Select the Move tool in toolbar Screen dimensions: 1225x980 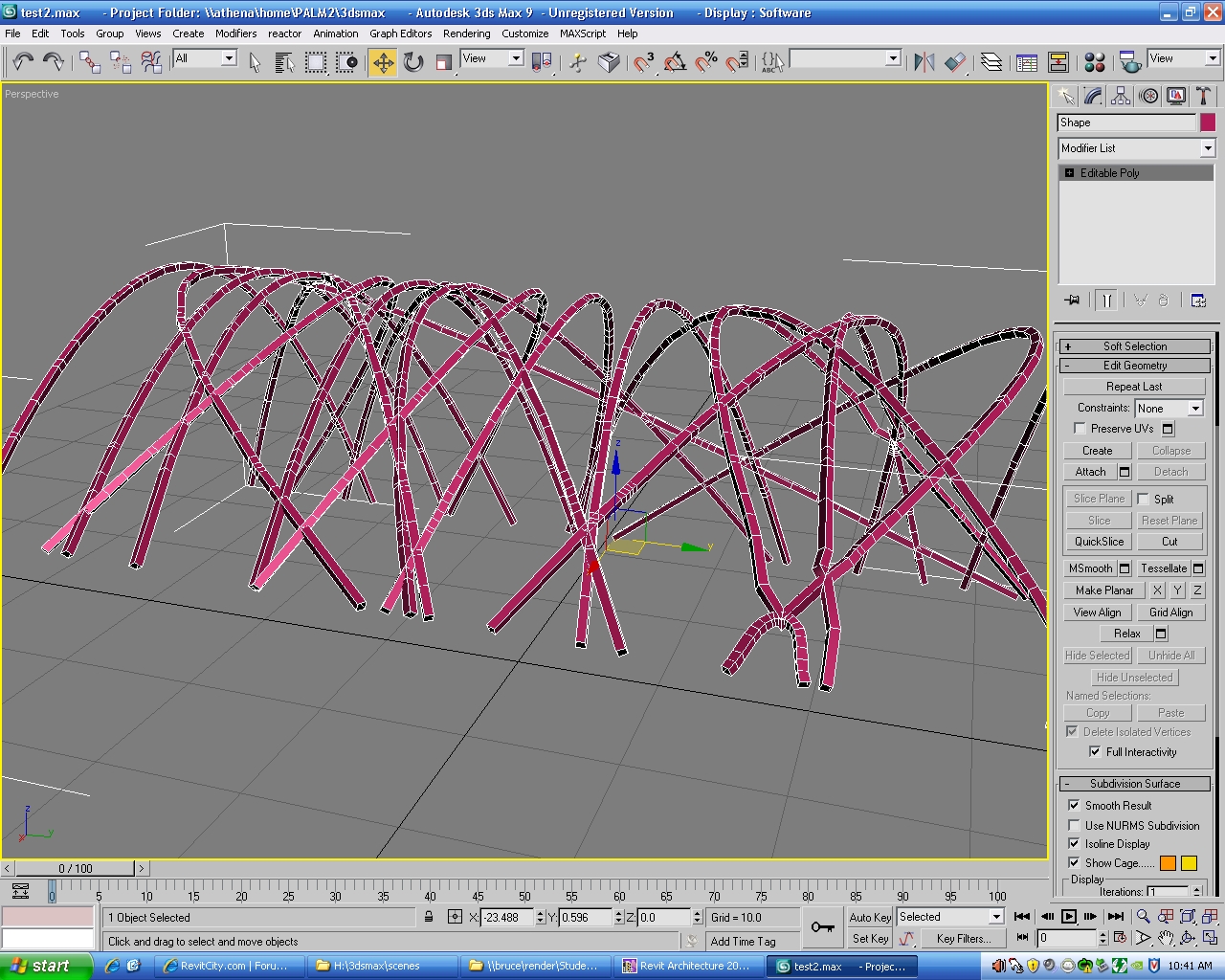[383, 63]
